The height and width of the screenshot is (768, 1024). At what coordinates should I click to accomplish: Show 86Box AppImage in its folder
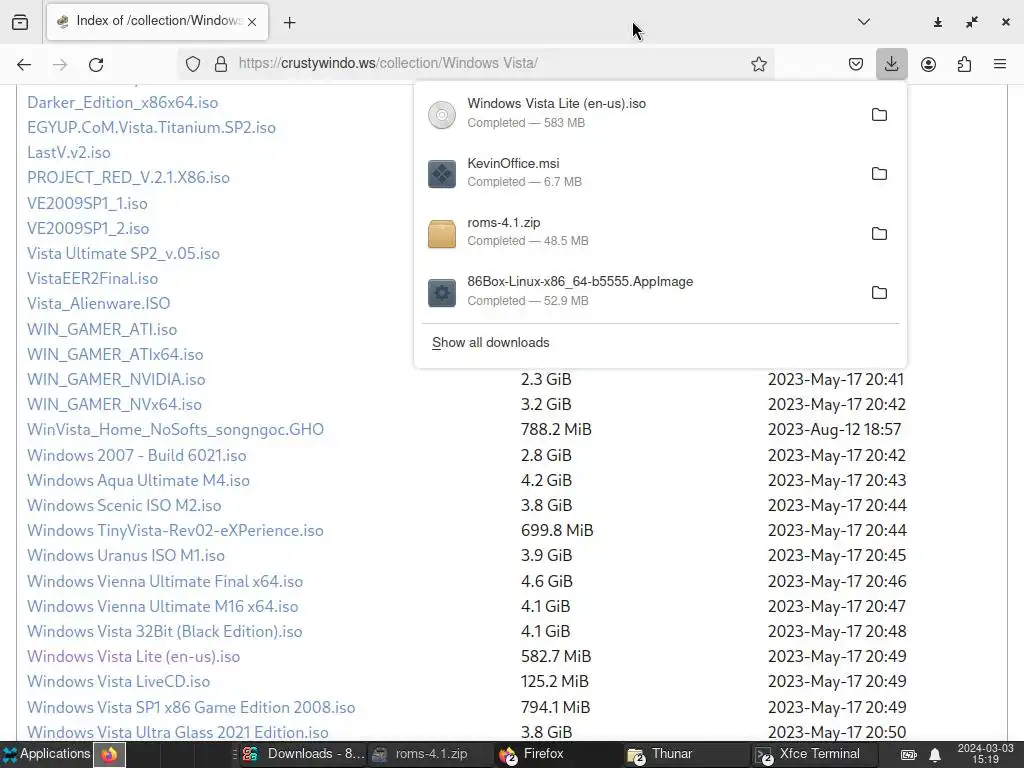pos(879,293)
